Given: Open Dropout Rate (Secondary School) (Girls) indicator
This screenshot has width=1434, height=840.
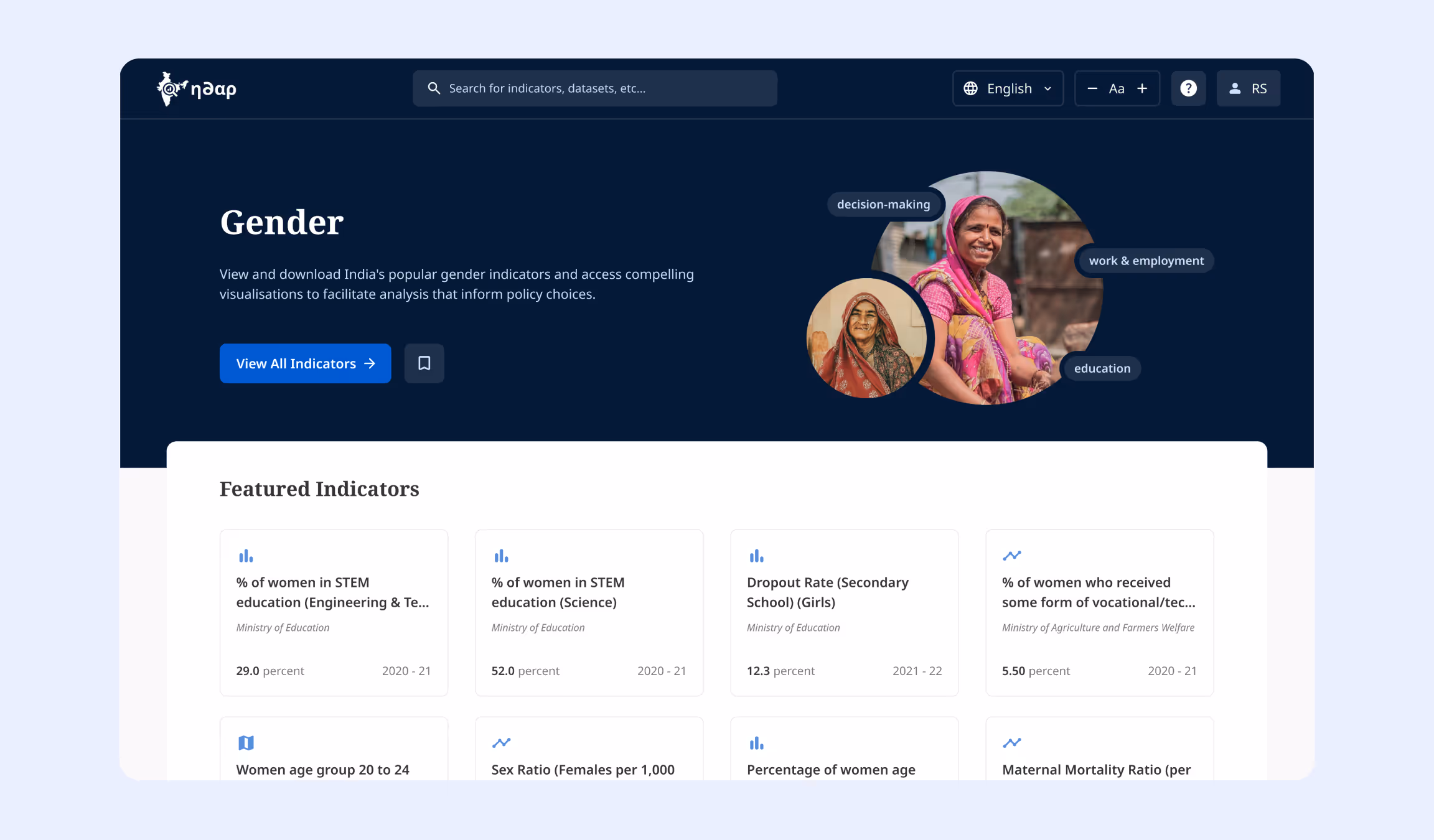Looking at the screenshot, I should [x=845, y=613].
